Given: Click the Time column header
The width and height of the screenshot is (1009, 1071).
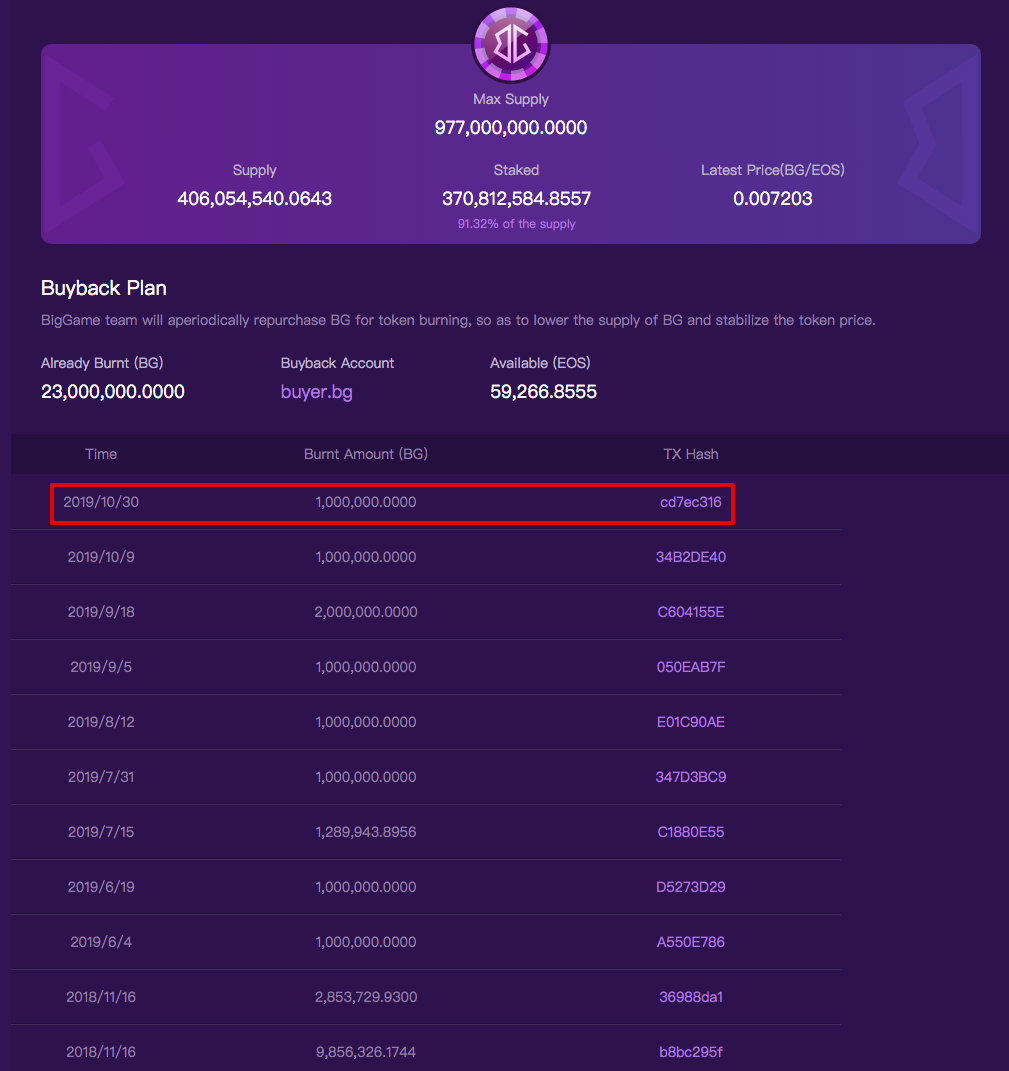Looking at the screenshot, I should pyautogui.click(x=101, y=454).
